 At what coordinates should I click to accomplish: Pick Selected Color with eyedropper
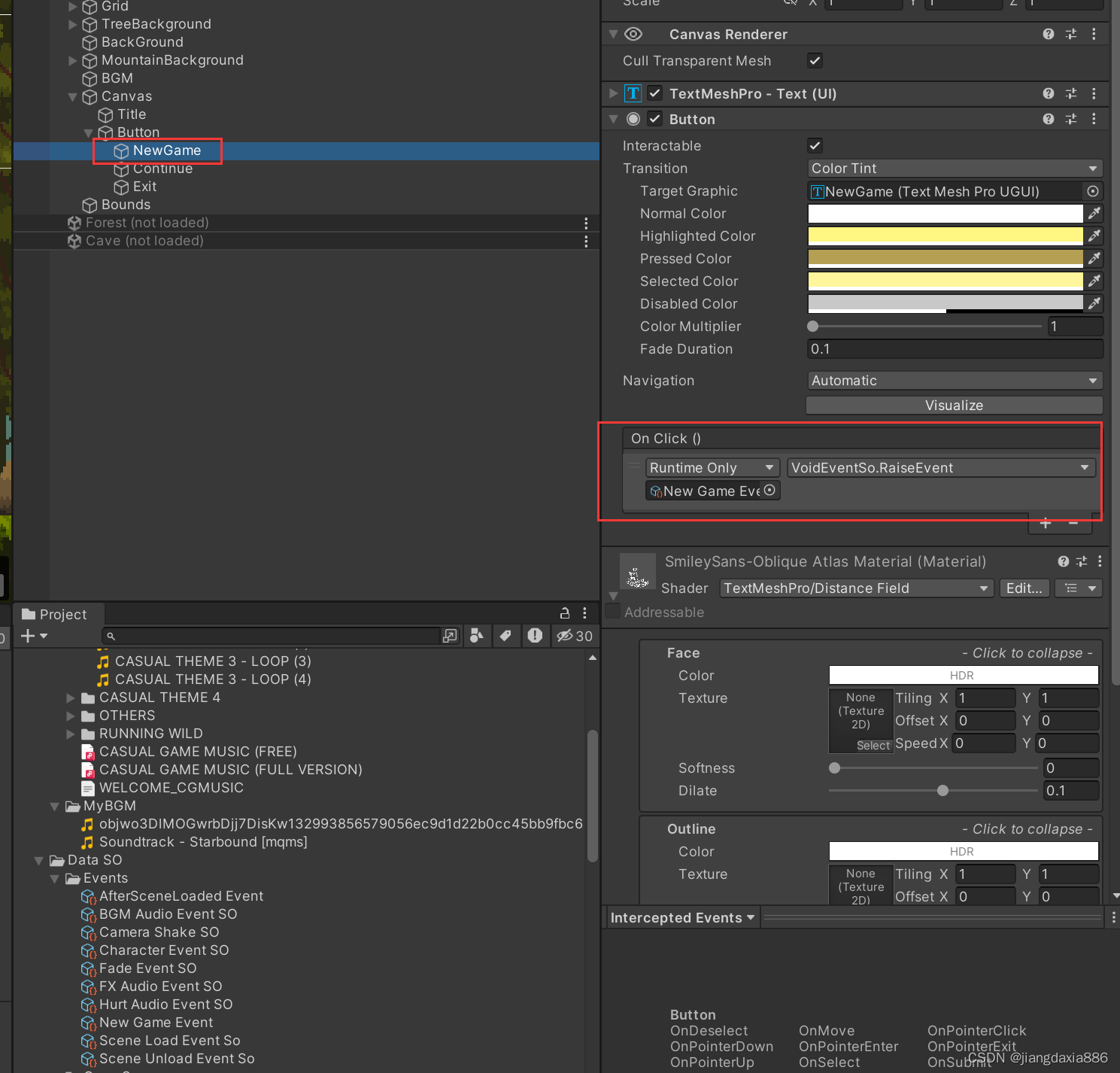1094,281
